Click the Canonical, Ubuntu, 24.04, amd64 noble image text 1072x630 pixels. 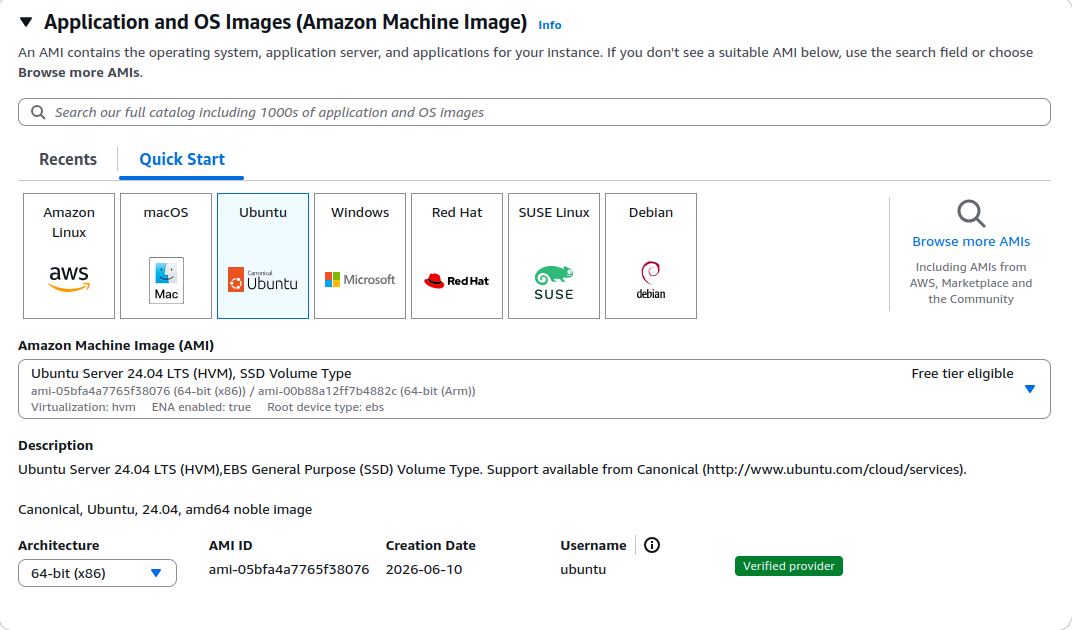click(x=165, y=510)
